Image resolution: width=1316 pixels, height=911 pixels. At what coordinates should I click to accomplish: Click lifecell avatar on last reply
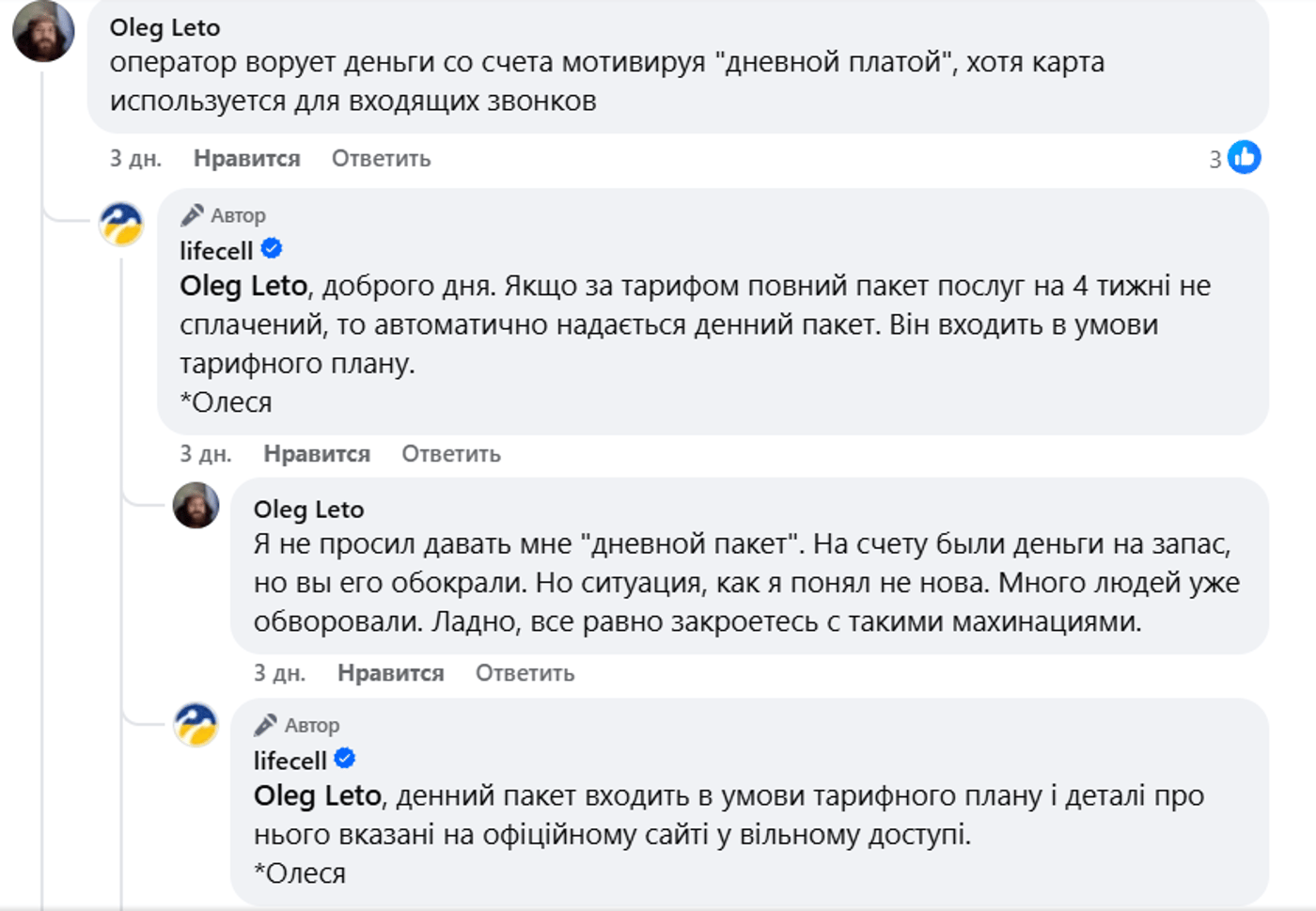point(196,725)
